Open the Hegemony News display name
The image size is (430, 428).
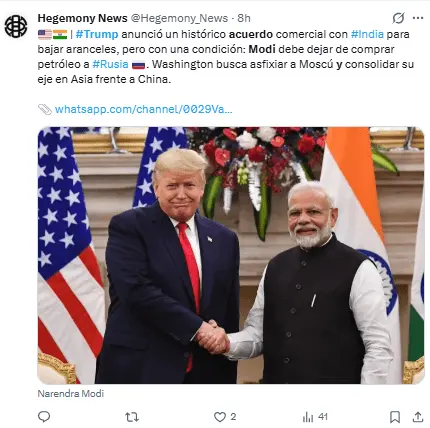[x=82, y=18]
